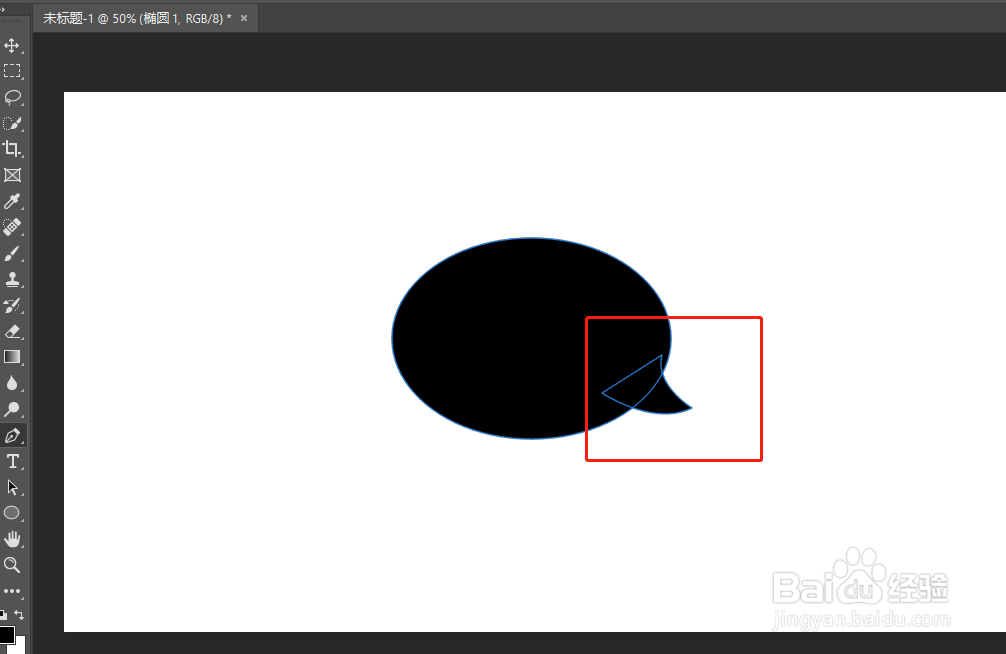Viewport: 1006px width, 654px height.
Task: Select the Horizontal Type tool
Action: (12, 461)
